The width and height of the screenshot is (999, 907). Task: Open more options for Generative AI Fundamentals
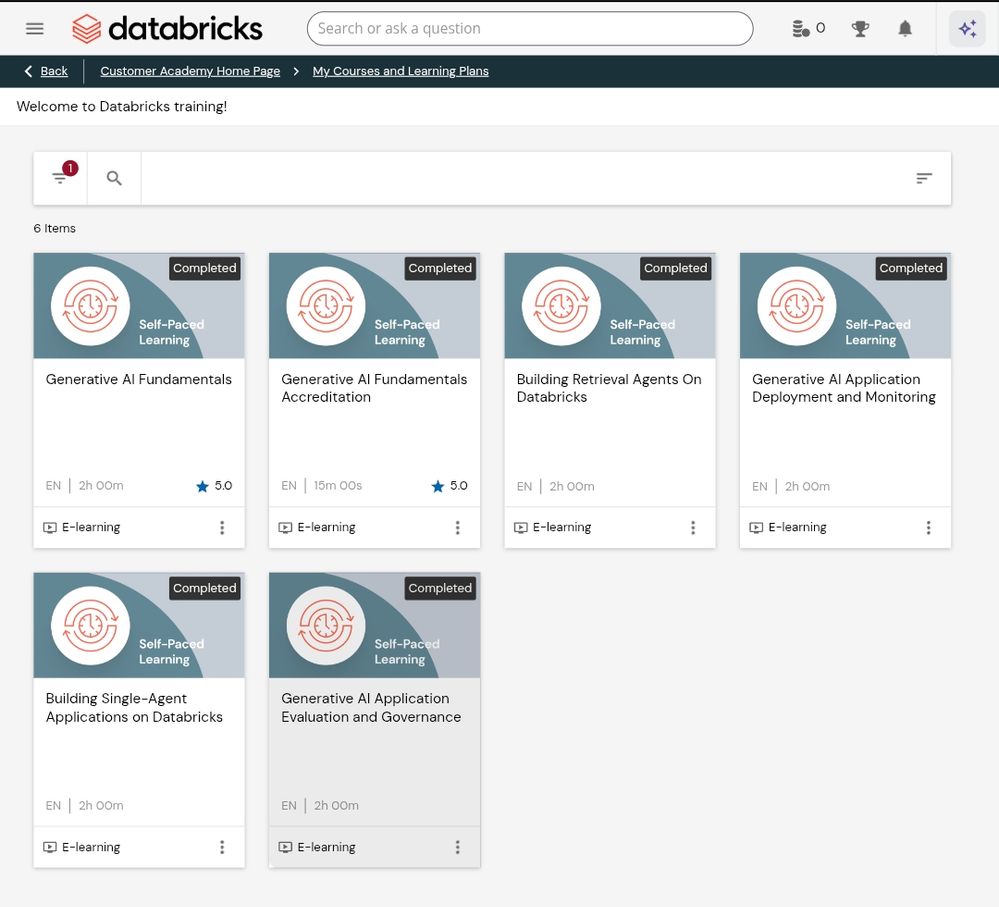(x=222, y=527)
